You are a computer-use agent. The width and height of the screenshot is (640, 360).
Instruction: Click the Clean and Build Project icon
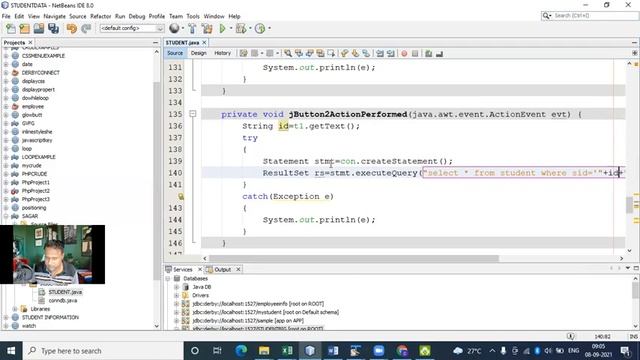click(207, 28)
